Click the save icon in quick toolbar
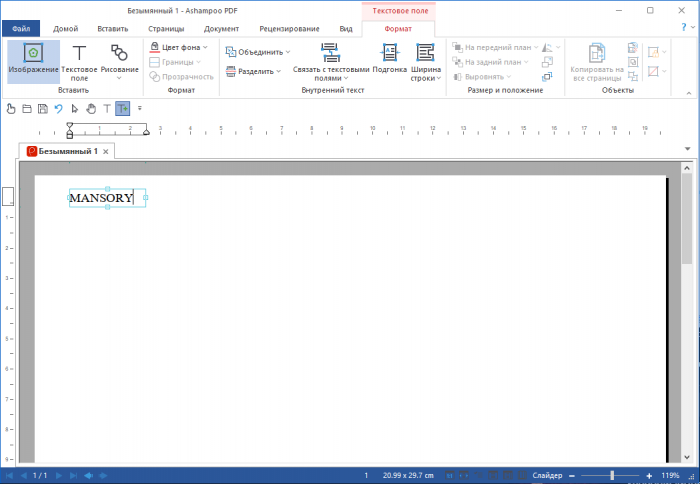The height and width of the screenshot is (484, 700). click(x=42, y=108)
